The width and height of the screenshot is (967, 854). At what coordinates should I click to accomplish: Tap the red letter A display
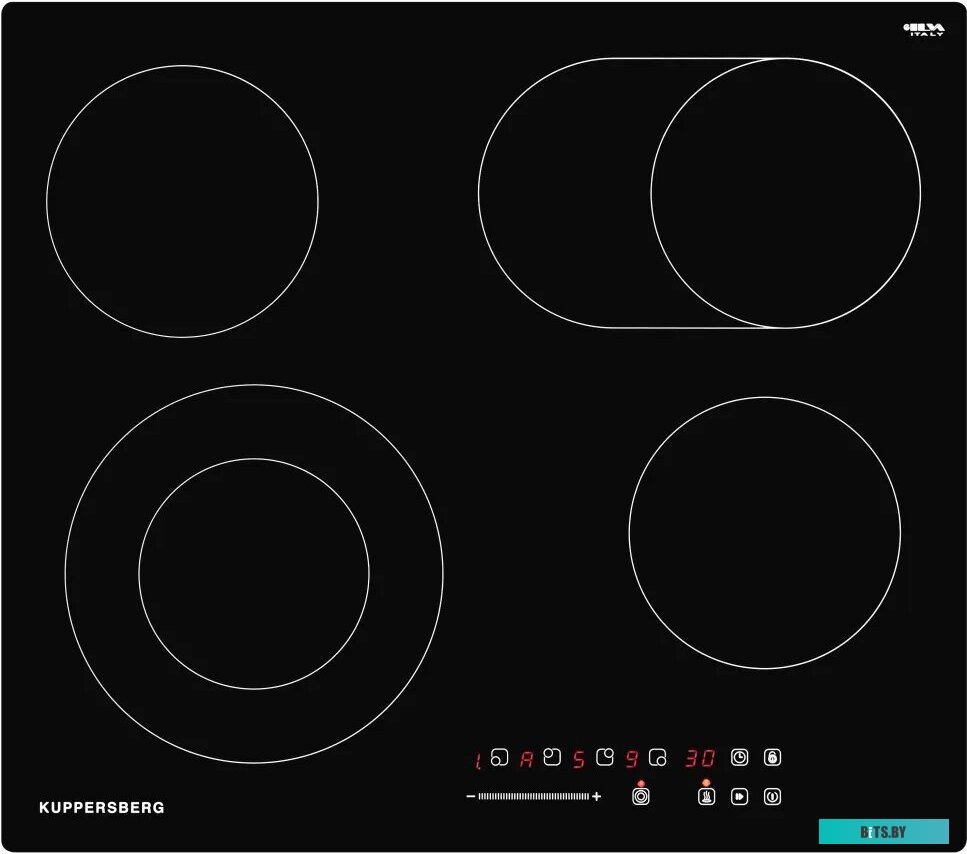pos(526,759)
